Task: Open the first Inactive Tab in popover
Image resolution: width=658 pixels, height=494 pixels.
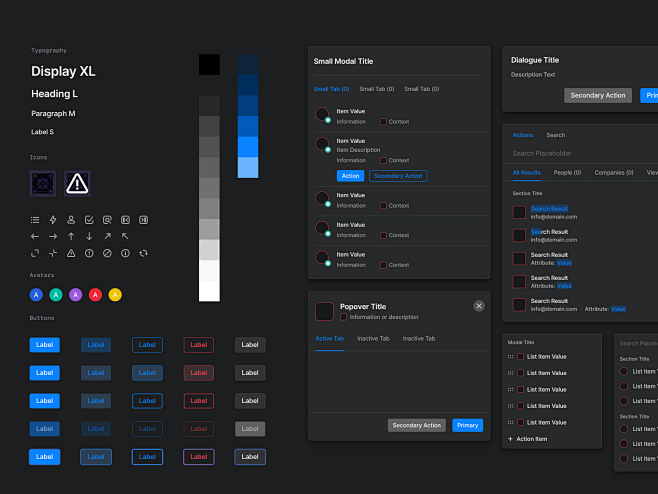Action: click(x=373, y=339)
